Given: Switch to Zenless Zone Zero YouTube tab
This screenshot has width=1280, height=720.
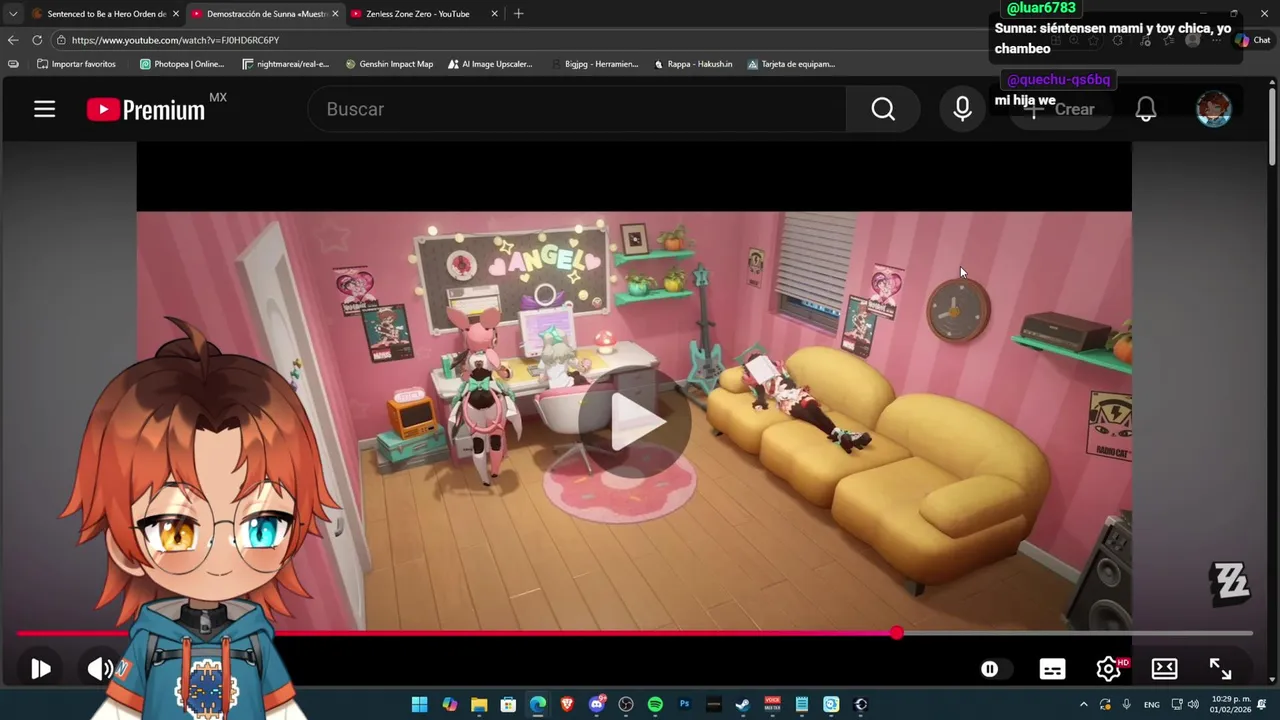Looking at the screenshot, I should point(418,14).
